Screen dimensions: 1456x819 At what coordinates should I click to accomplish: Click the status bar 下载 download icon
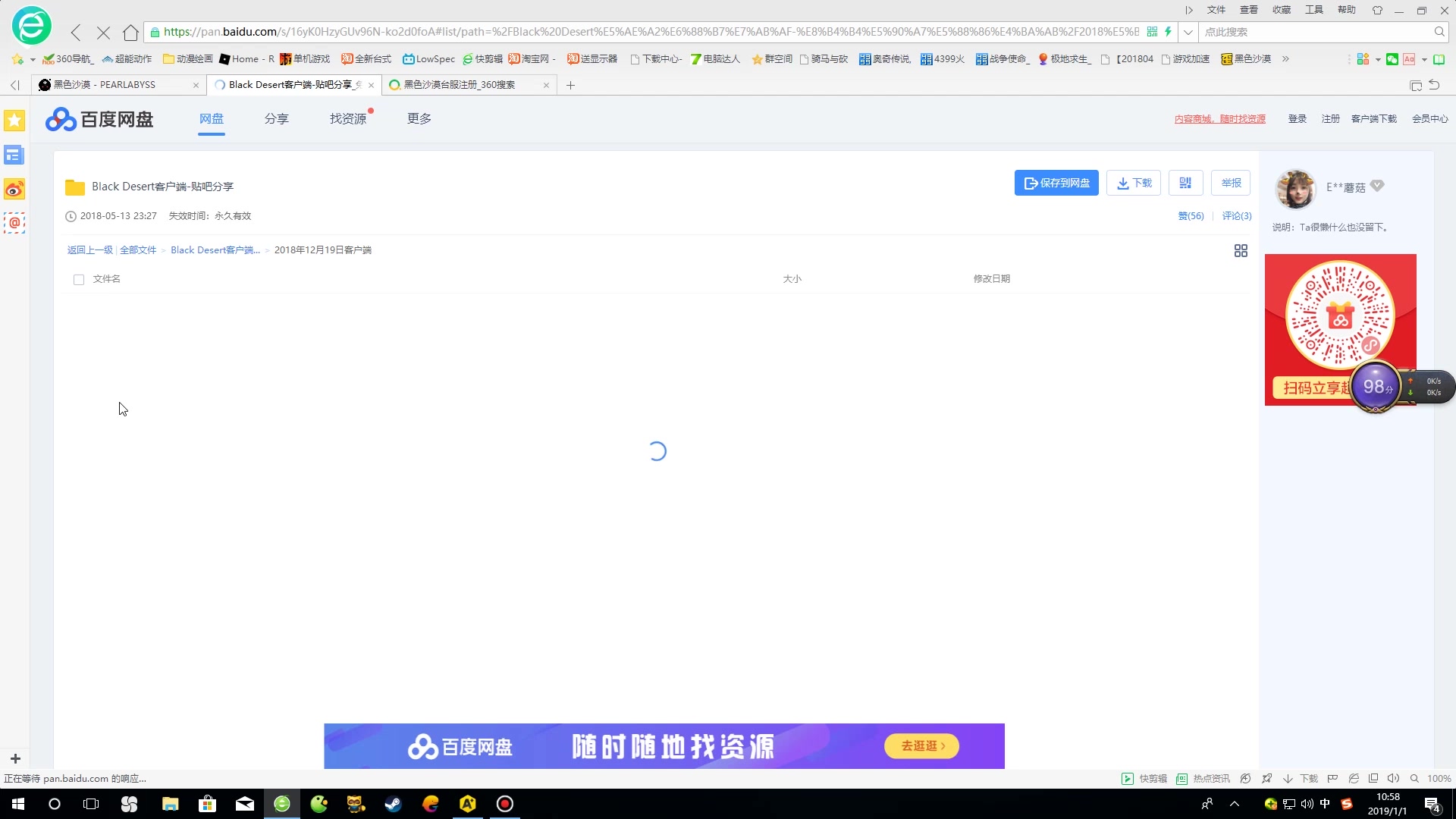point(1301,779)
